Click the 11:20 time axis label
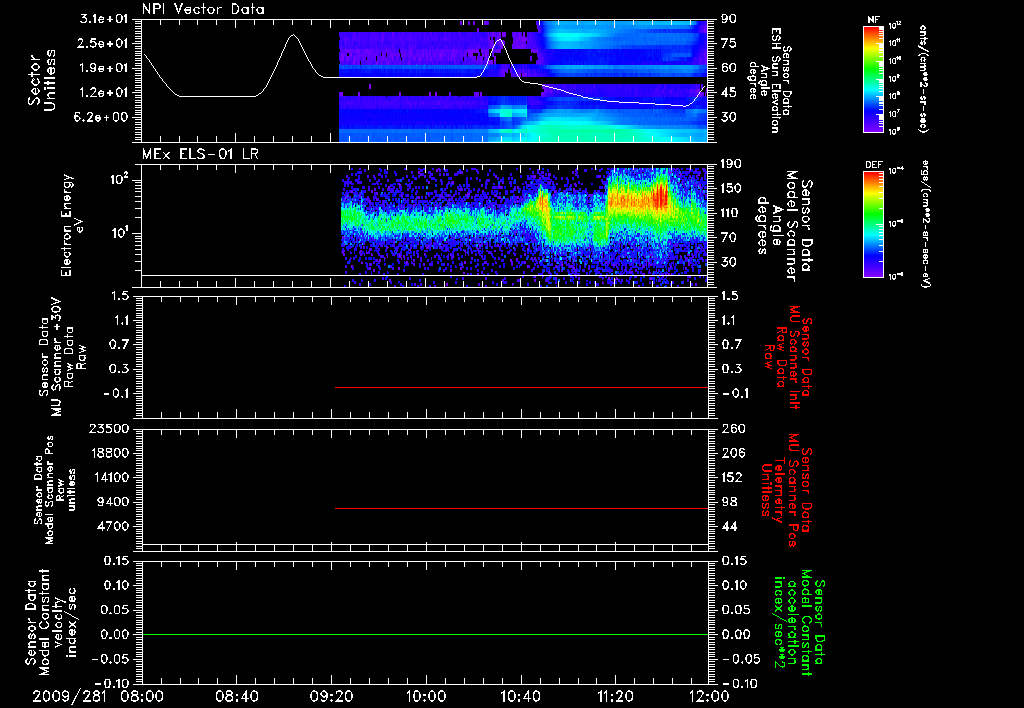The height and width of the screenshot is (708, 1024). (x=615, y=696)
